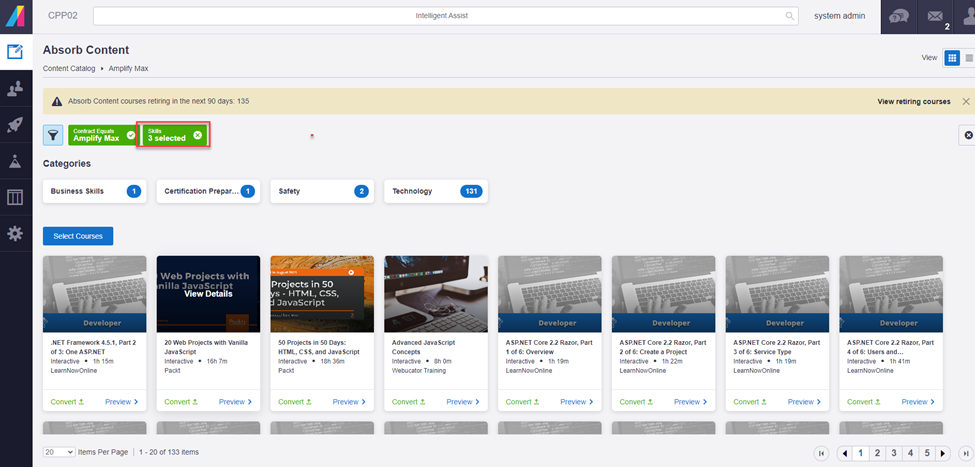Preview Advanced JavaScript Concepts course
The image size is (975, 467).
click(463, 402)
